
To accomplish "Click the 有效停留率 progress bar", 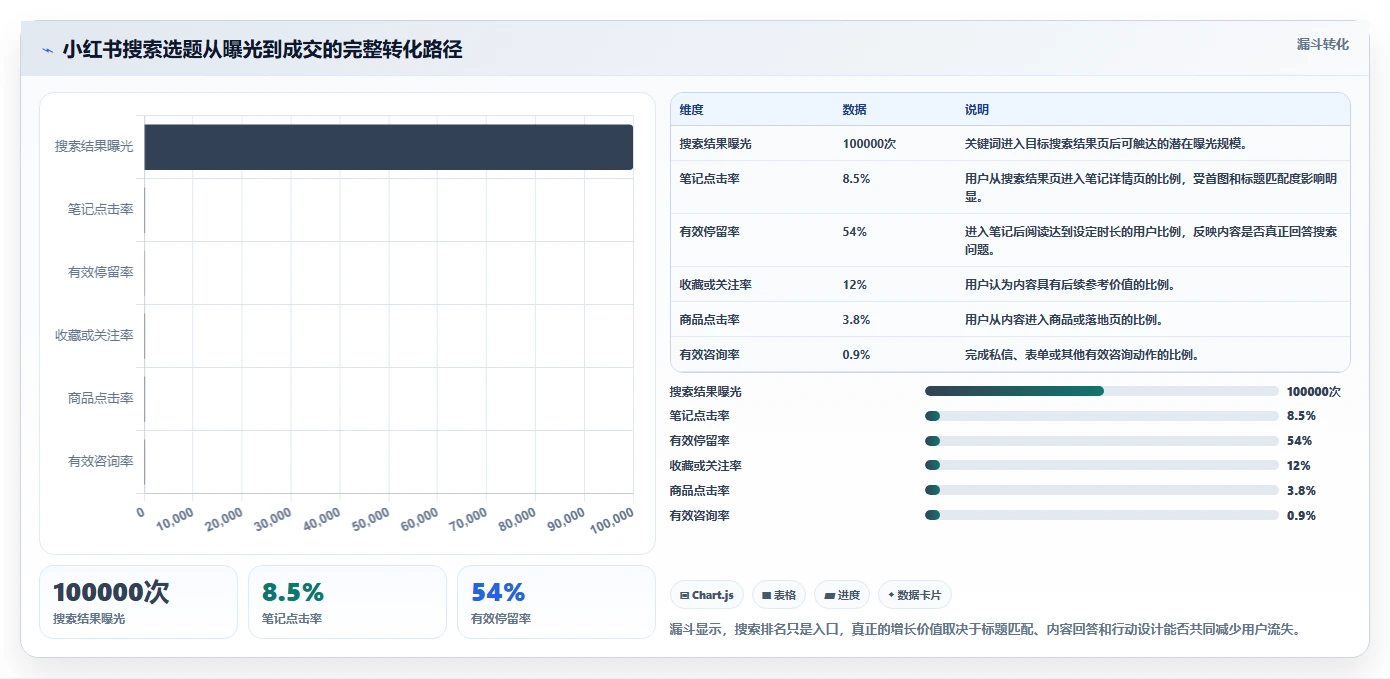I will pos(1102,441).
